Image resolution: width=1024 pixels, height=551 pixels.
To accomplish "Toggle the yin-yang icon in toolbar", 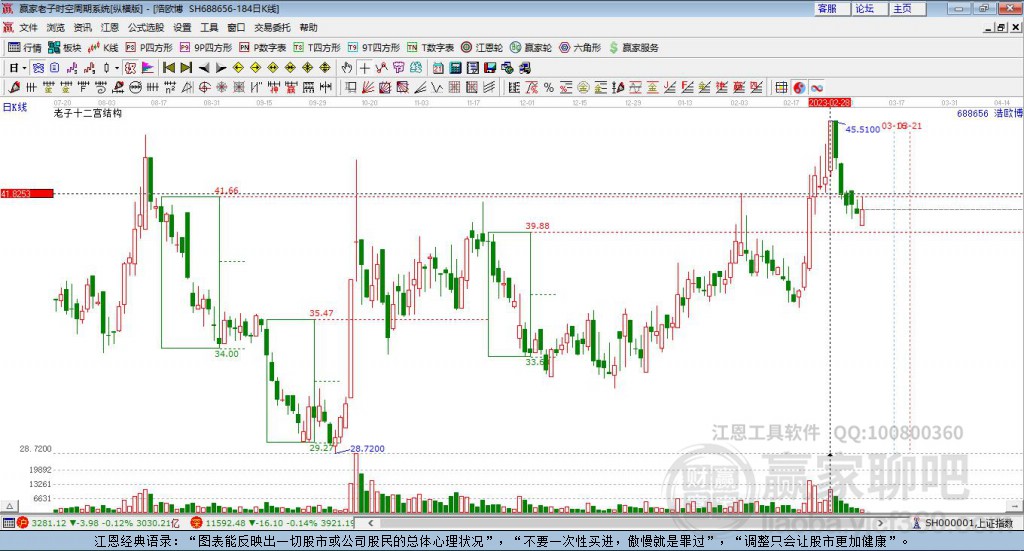I will (799, 87).
